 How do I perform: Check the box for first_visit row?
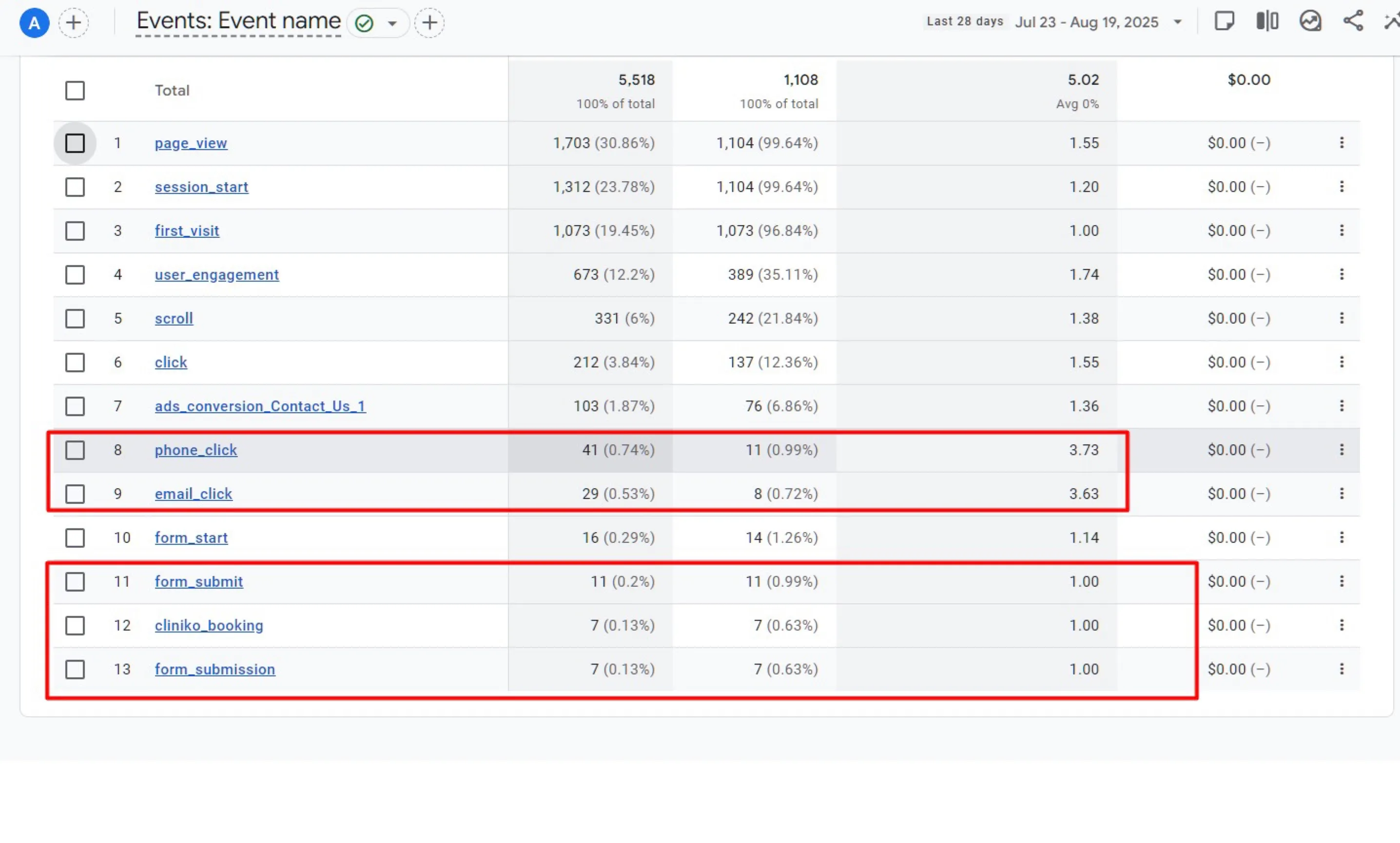(75, 230)
